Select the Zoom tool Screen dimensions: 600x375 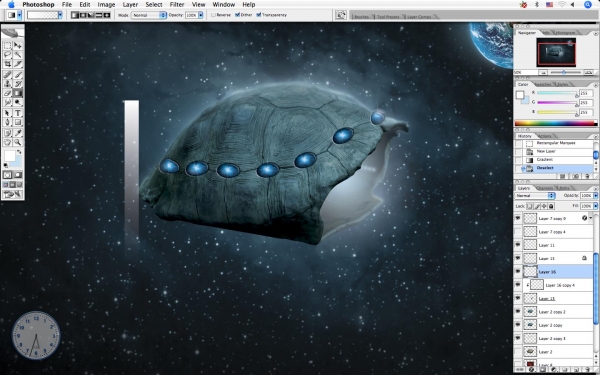click(18, 142)
